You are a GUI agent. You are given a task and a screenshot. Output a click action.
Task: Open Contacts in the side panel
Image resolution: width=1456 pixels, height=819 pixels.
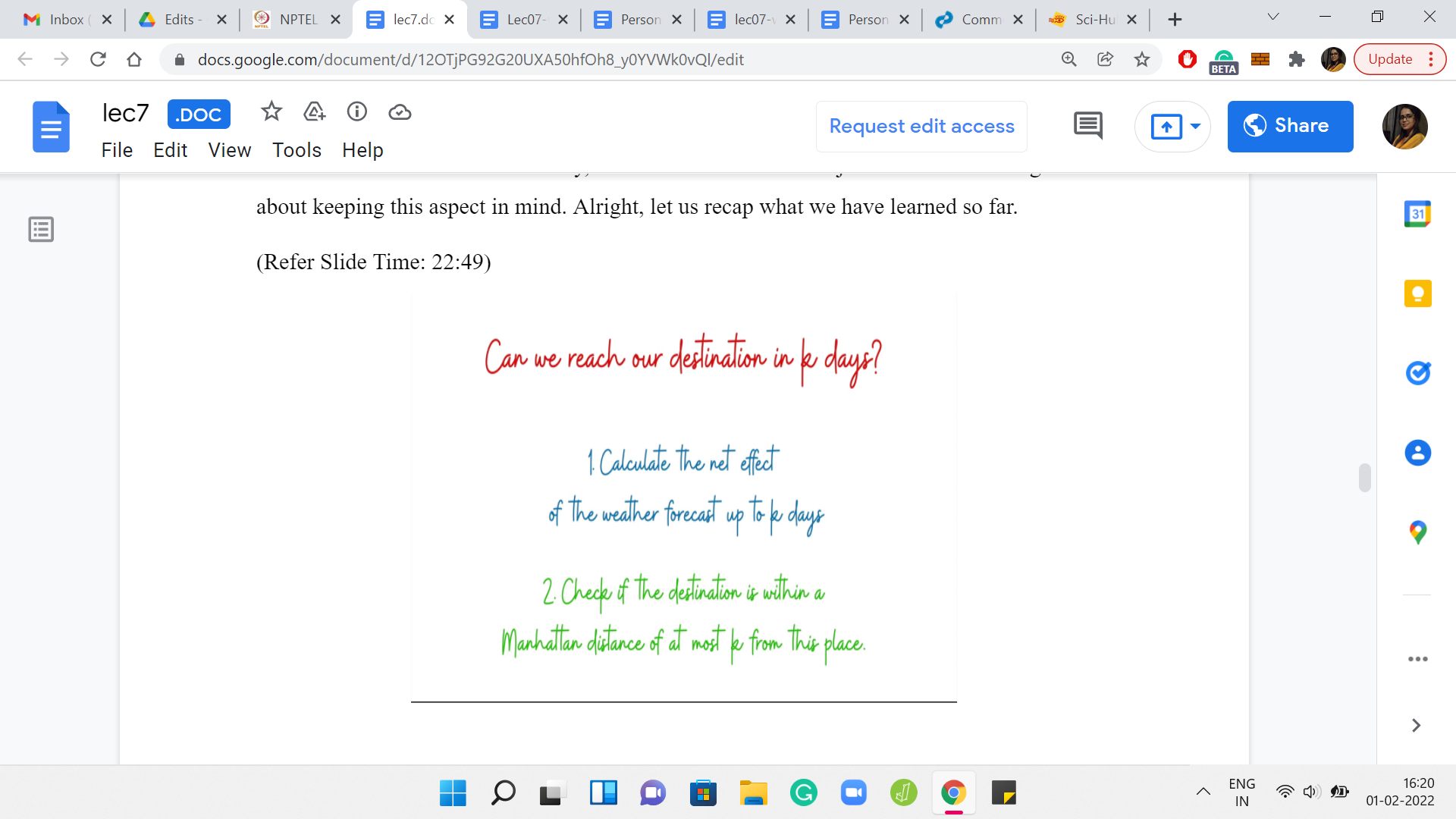[1417, 453]
